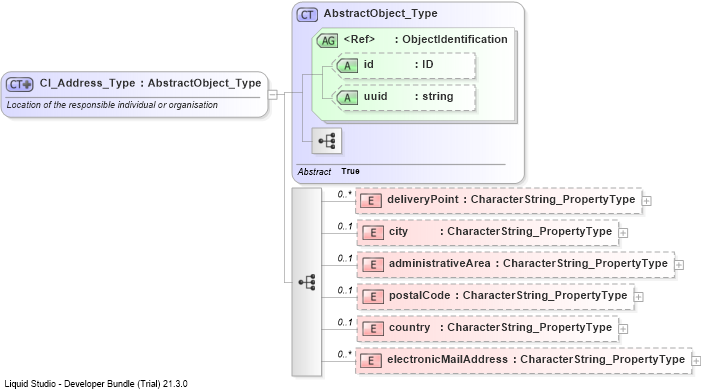
Task: Select the CI_Address_Type : AbstractObject_Type label
Action: pyautogui.click(x=150, y=83)
